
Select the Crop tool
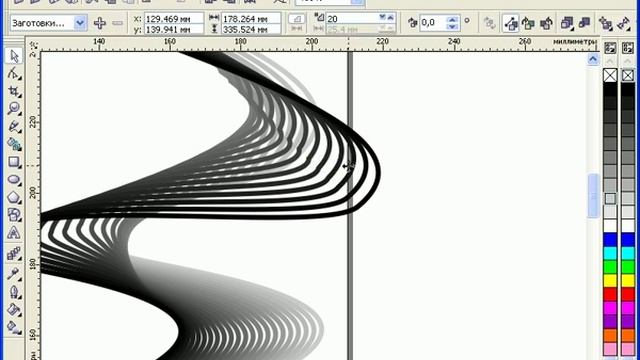pyautogui.click(x=13, y=91)
